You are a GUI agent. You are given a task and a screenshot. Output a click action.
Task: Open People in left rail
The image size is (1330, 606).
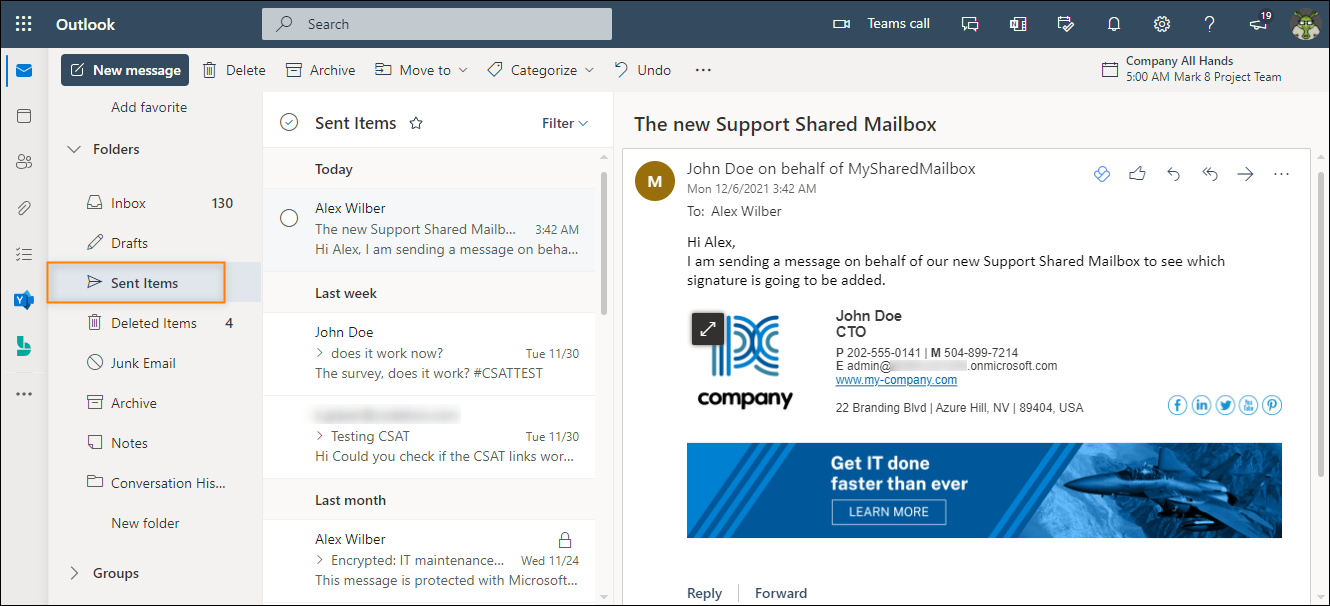(x=24, y=162)
